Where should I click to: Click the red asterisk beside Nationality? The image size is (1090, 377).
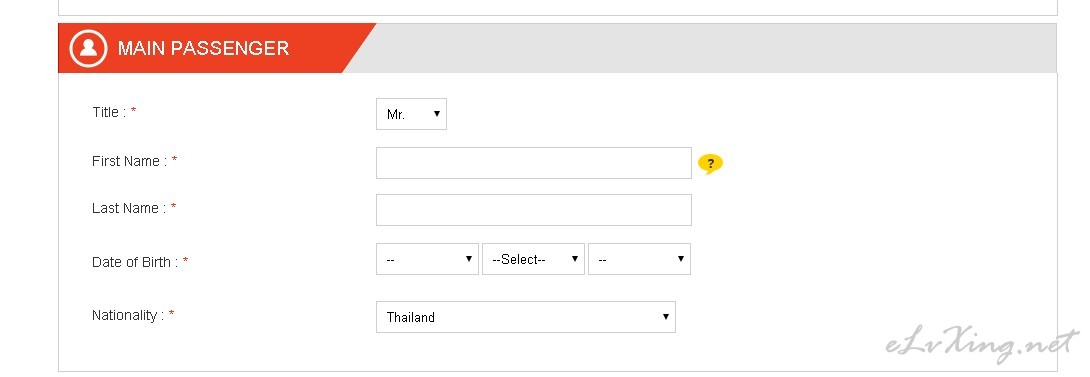click(x=171, y=314)
